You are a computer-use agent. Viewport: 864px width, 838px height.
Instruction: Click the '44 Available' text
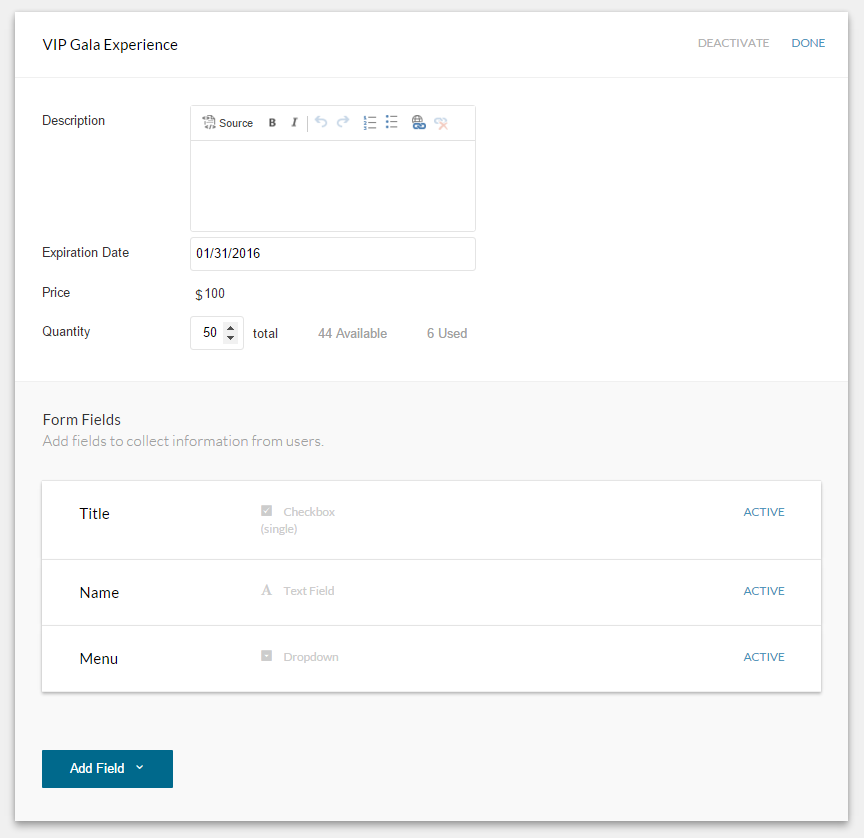[x=353, y=333]
